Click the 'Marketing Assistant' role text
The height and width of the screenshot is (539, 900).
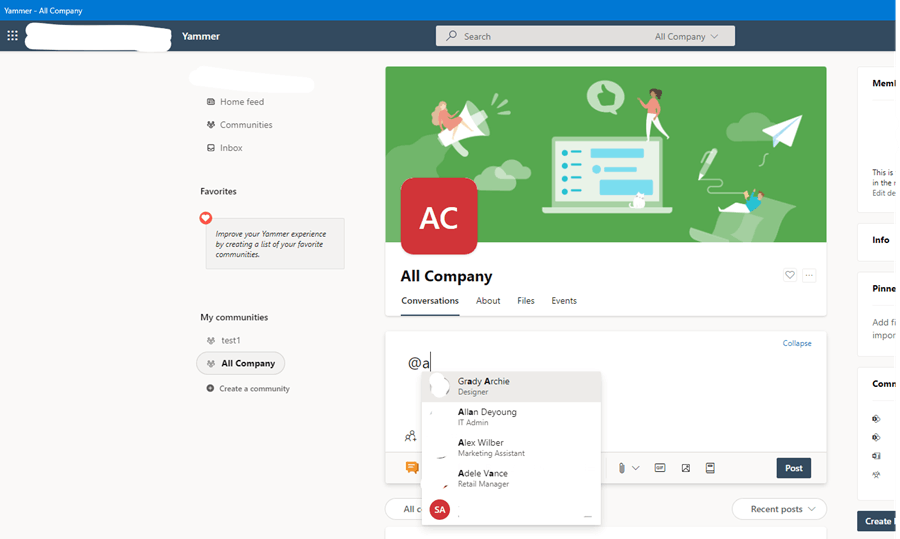coord(491,453)
